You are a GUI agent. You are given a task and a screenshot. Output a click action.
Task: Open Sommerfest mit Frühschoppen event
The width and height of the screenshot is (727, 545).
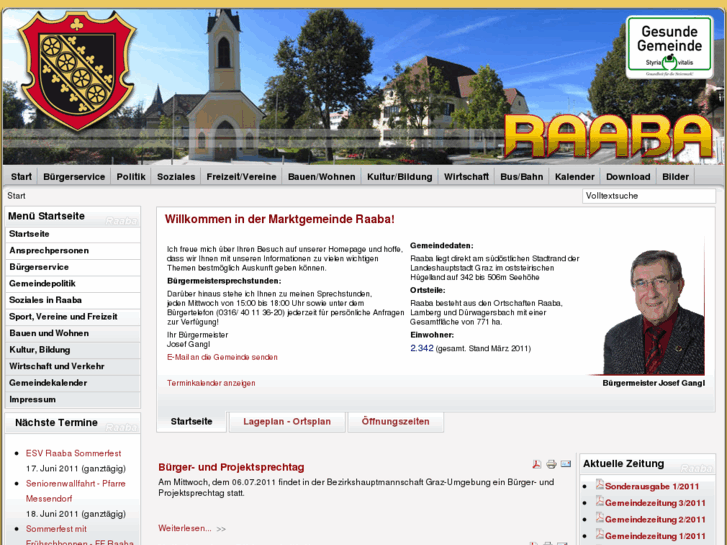pos(79,536)
